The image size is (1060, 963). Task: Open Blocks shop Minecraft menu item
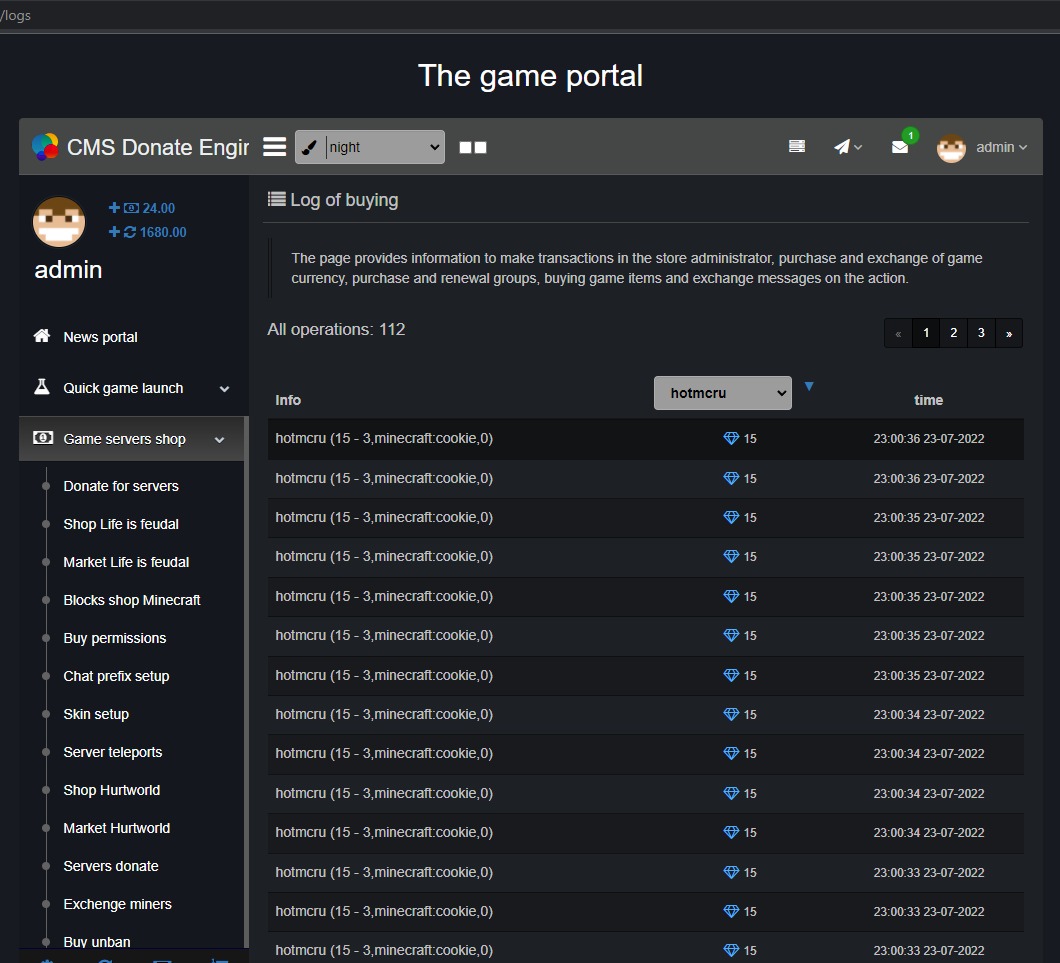coord(132,600)
